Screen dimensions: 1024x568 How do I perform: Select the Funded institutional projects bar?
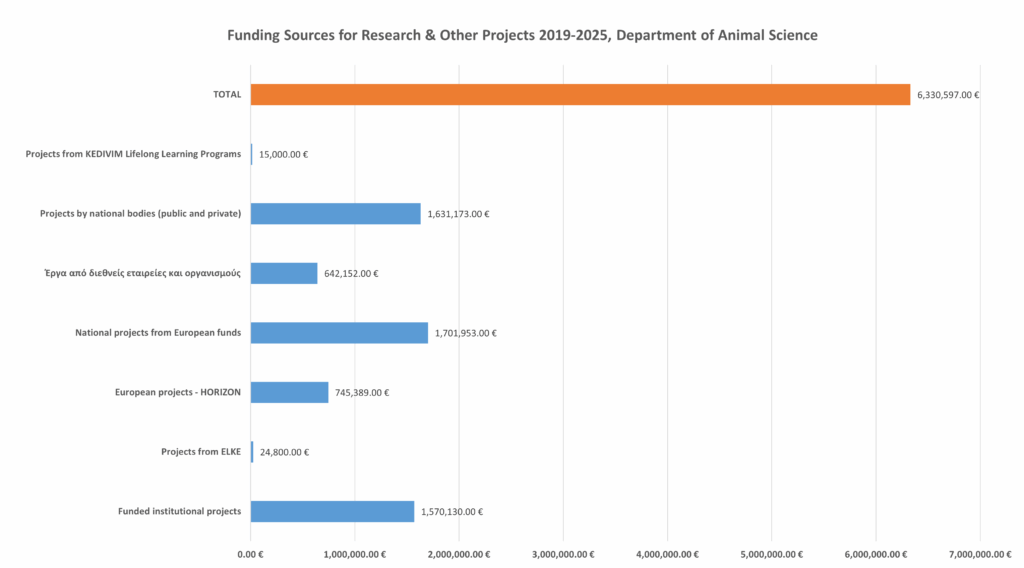[332, 511]
